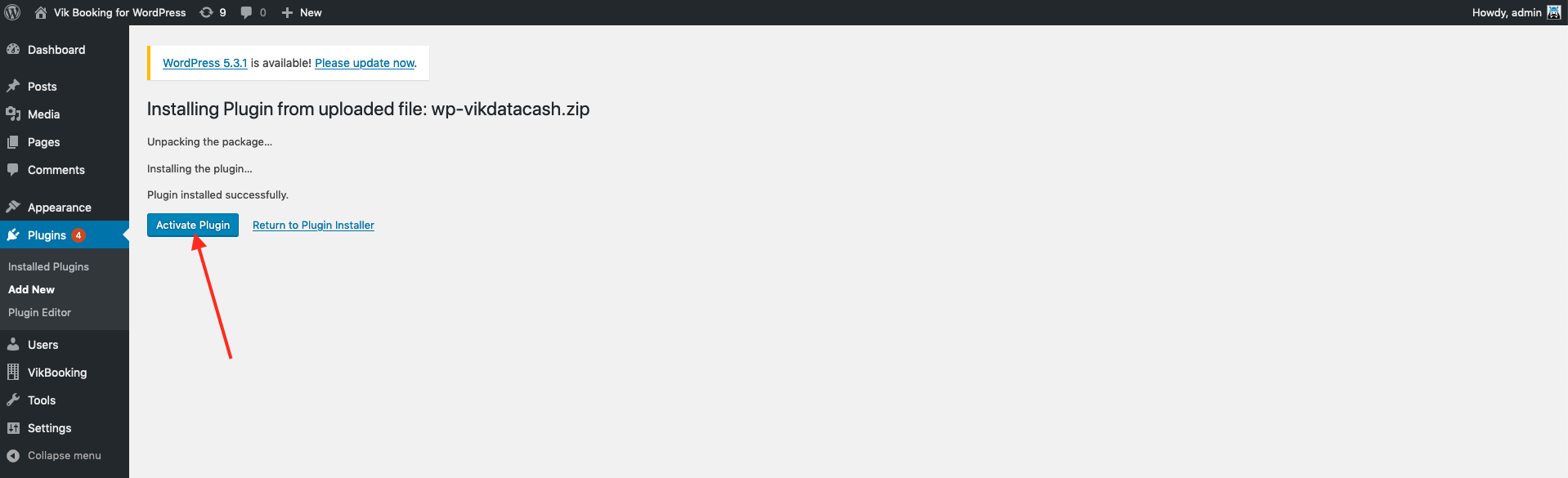The image size is (1568, 478).
Task: Click the admin avatar picture
Action: pos(1554,12)
